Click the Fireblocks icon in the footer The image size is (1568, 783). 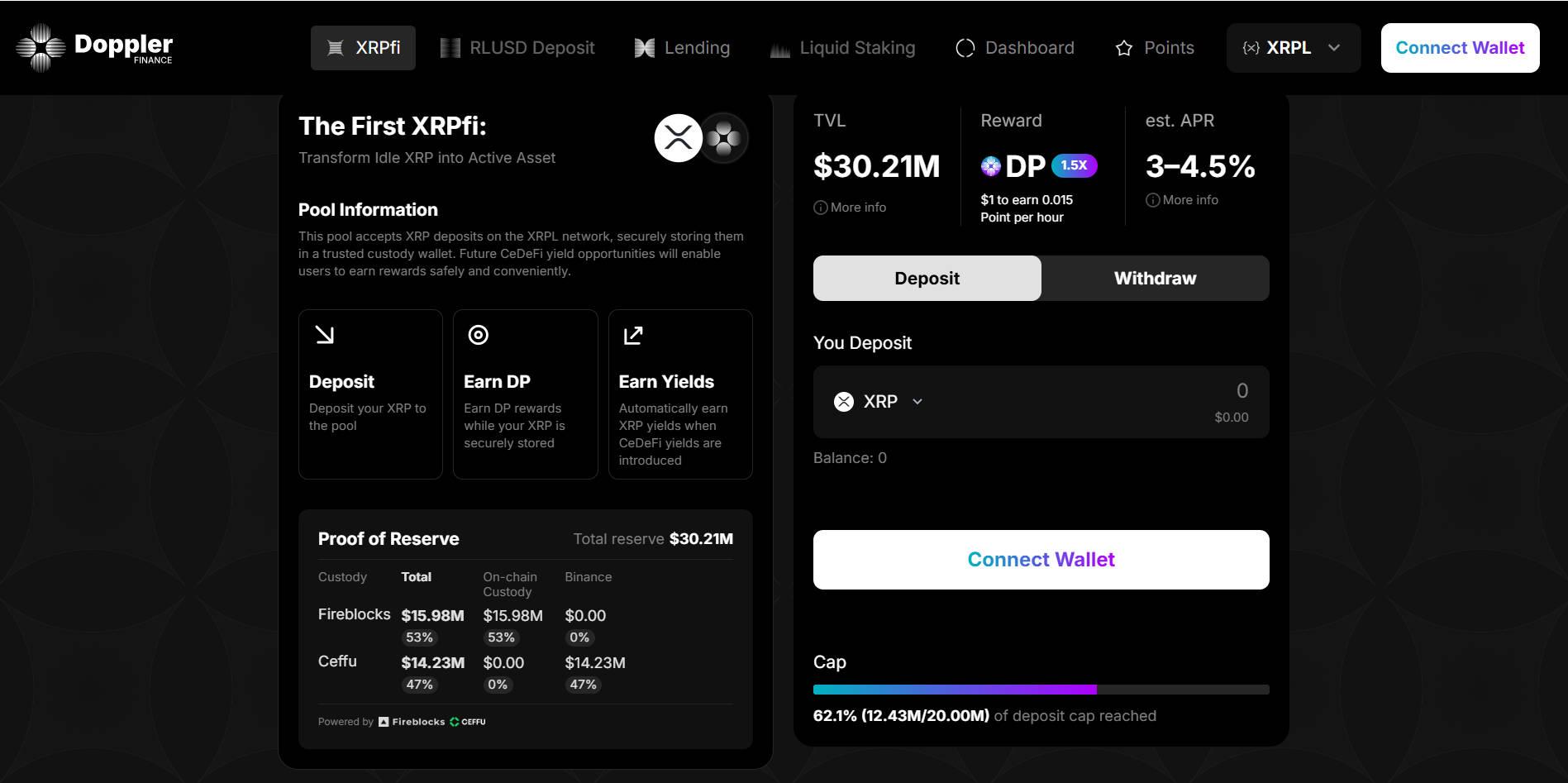[383, 721]
